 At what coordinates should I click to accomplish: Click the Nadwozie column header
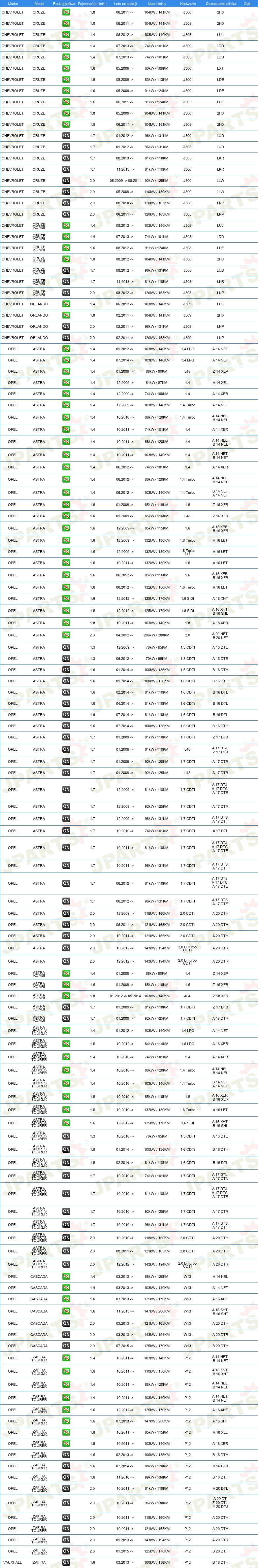[x=188, y=4]
